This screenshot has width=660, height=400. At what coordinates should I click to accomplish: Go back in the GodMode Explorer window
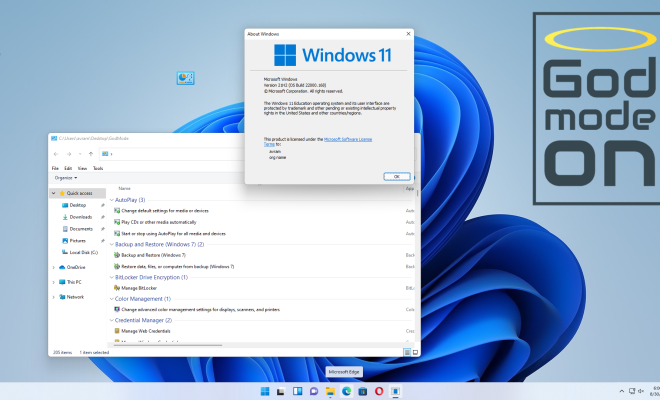(x=56, y=154)
